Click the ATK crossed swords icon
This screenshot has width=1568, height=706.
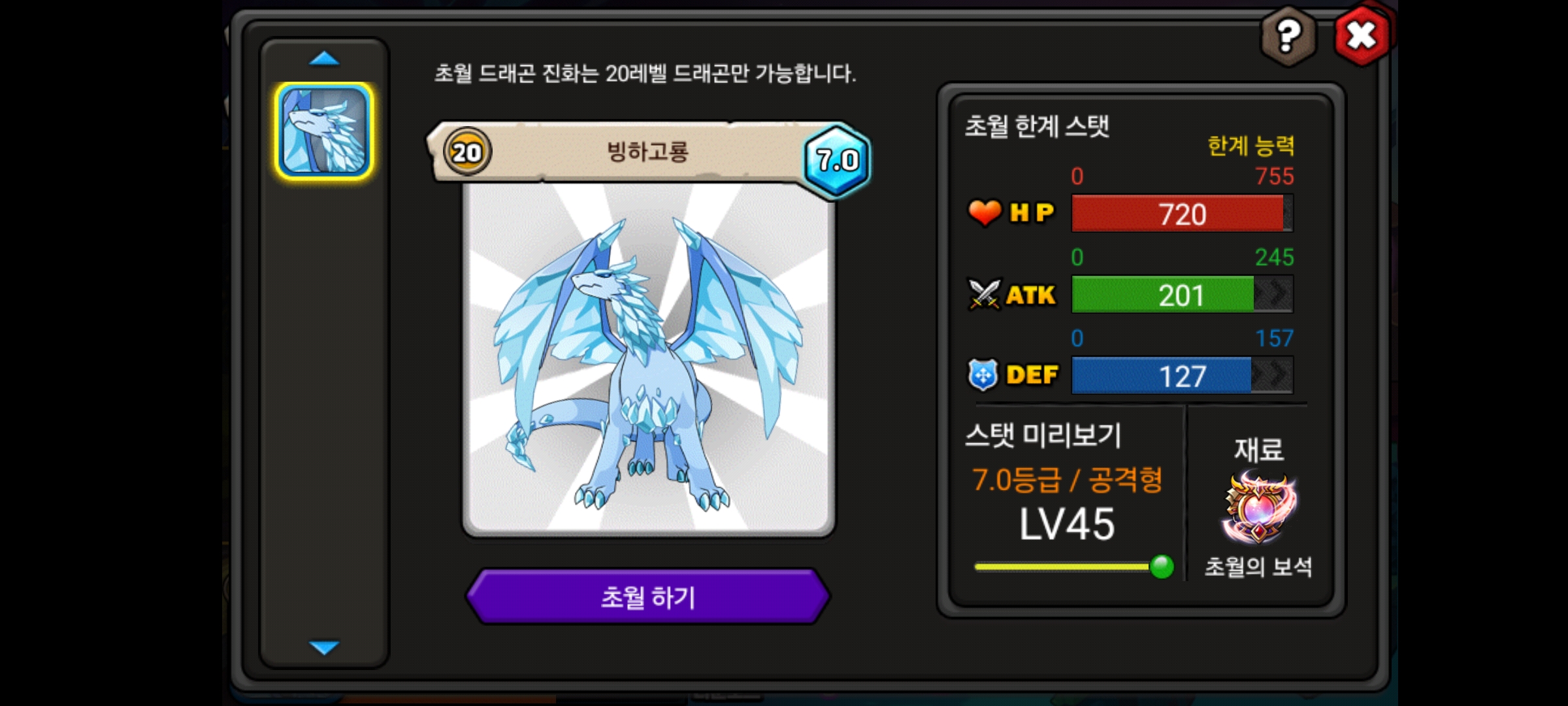pos(984,294)
